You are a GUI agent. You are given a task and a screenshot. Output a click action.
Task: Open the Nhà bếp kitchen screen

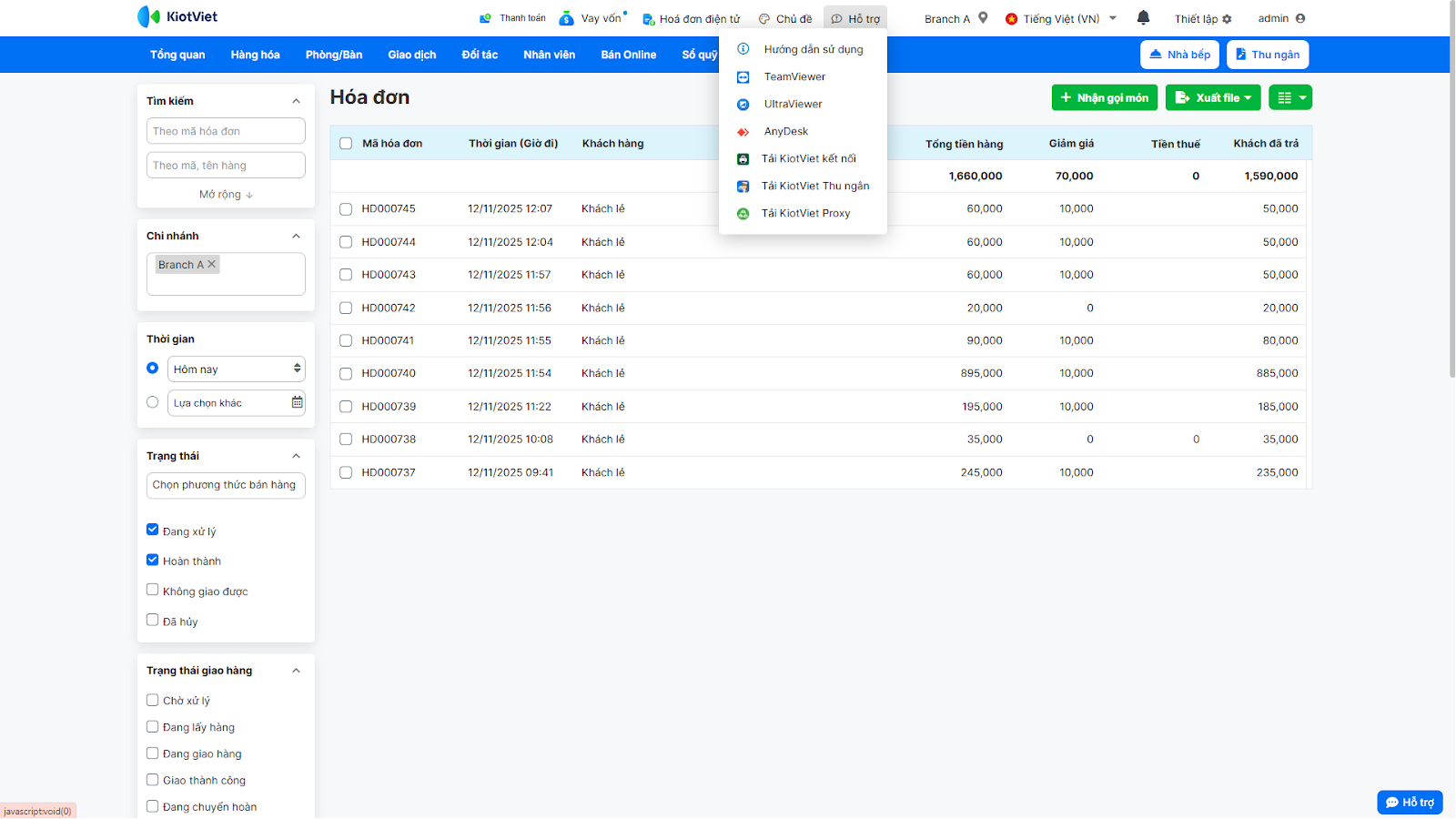[x=1180, y=55]
